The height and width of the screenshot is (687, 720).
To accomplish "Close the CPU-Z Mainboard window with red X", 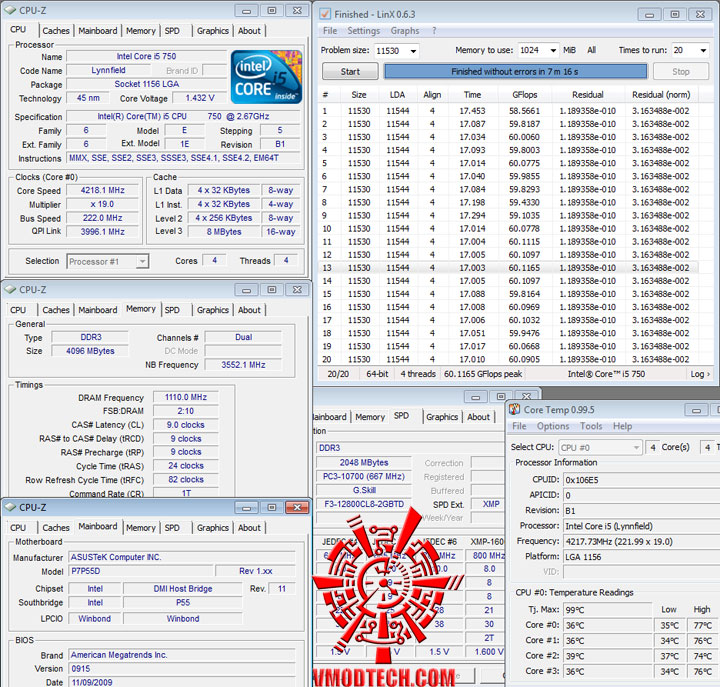I will (297, 507).
